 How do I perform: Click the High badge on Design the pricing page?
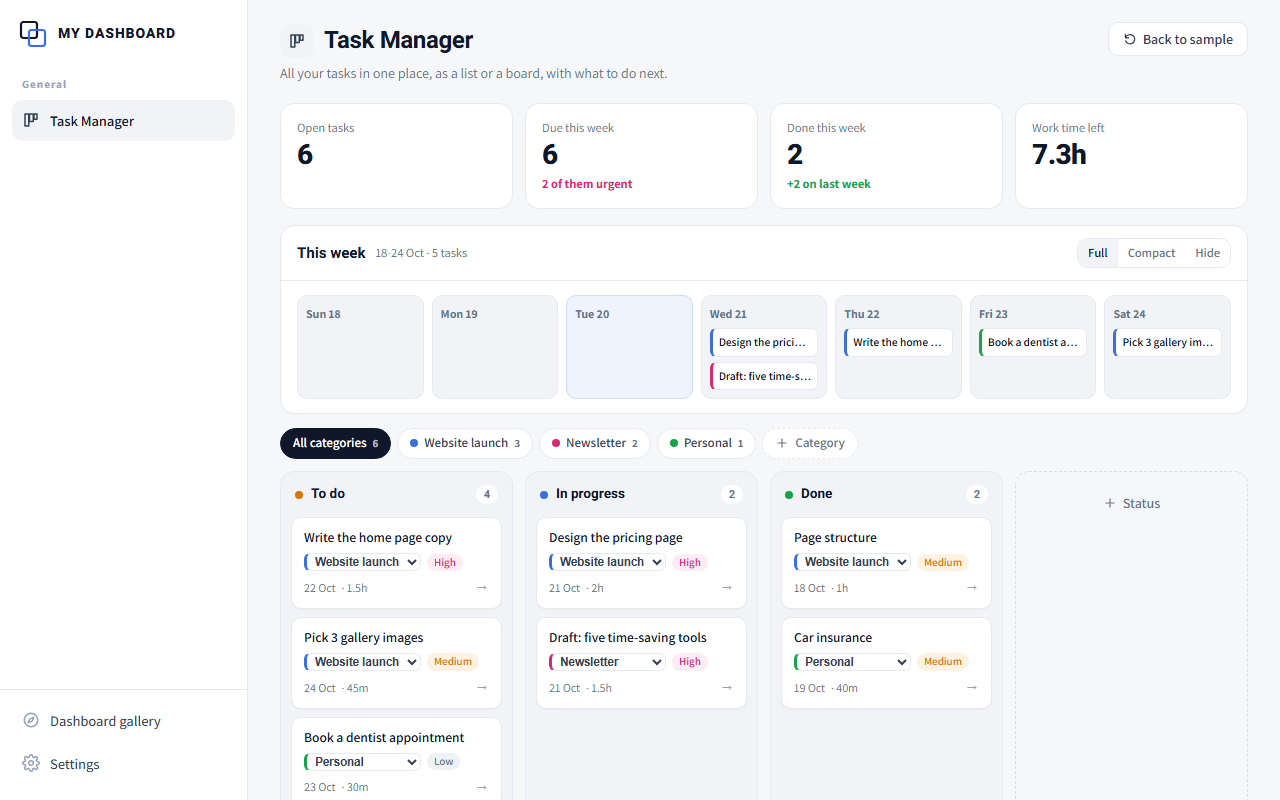(690, 562)
